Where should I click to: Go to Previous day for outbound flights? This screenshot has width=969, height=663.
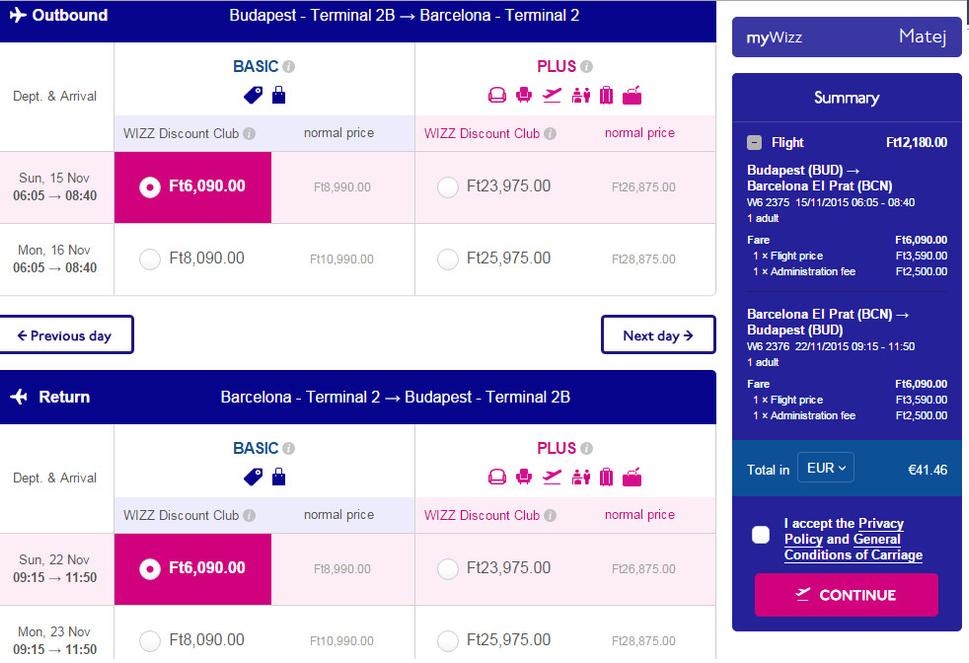pyautogui.click(x=65, y=336)
